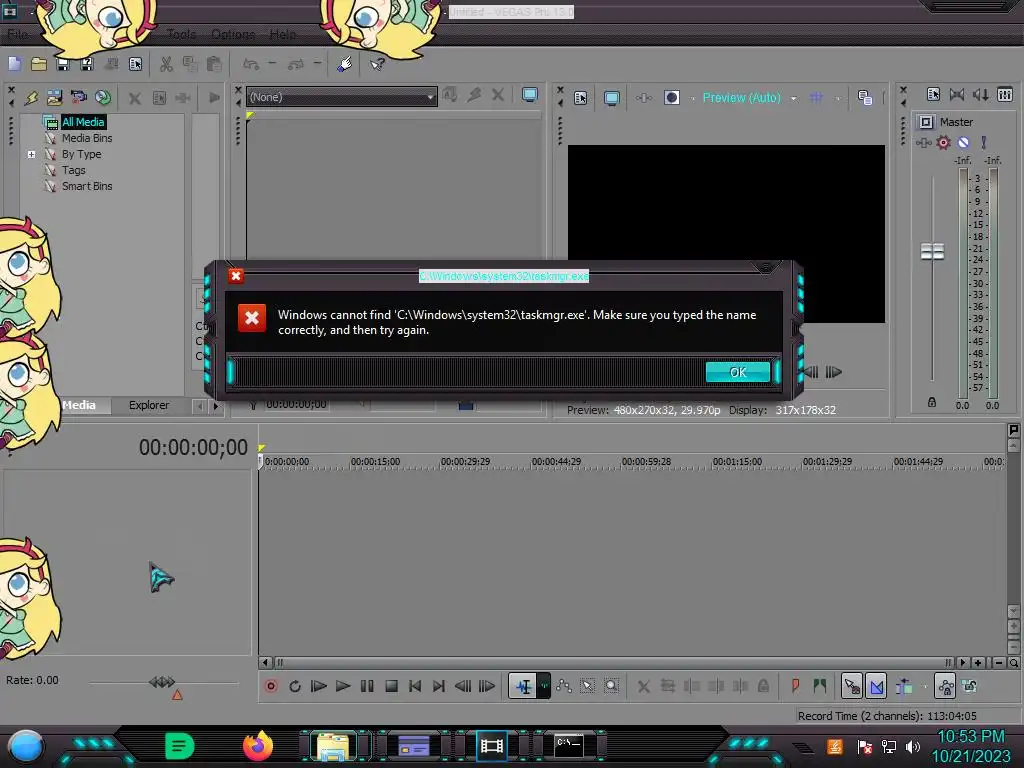Viewport: 1024px width, 768px height.
Task: Toggle Dim Output speaker icon
Action: click(980, 95)
